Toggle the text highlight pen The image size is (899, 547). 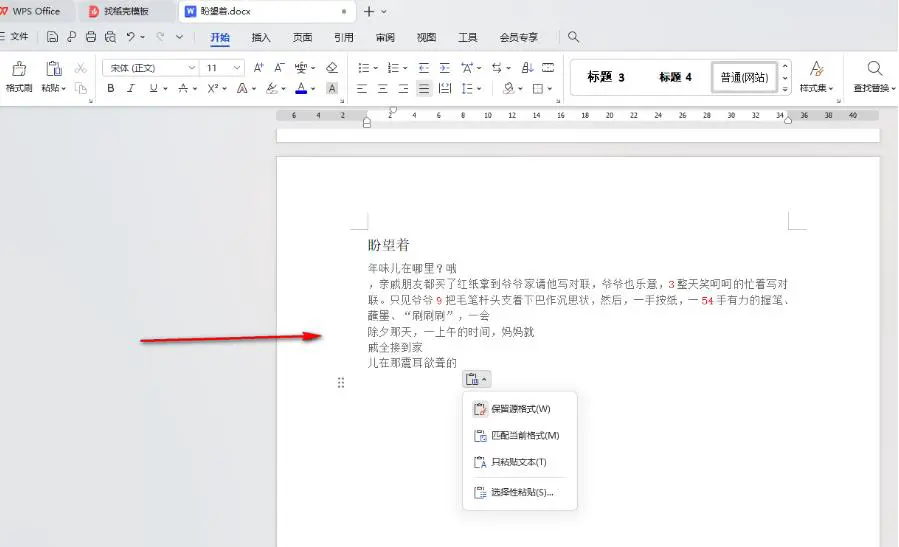[272, 88]
